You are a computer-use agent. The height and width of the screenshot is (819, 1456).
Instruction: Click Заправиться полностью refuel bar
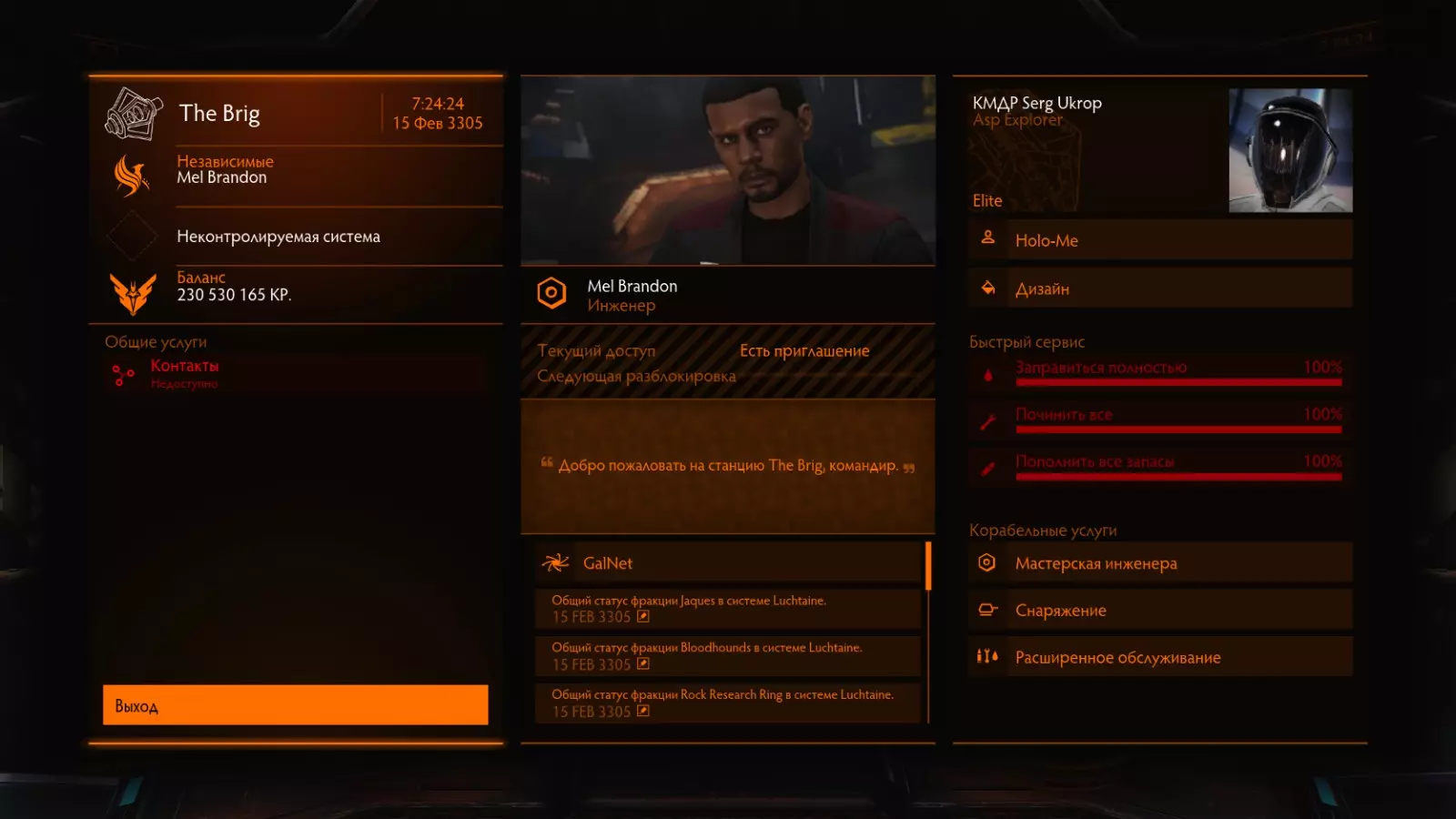tap(1178, 373)
